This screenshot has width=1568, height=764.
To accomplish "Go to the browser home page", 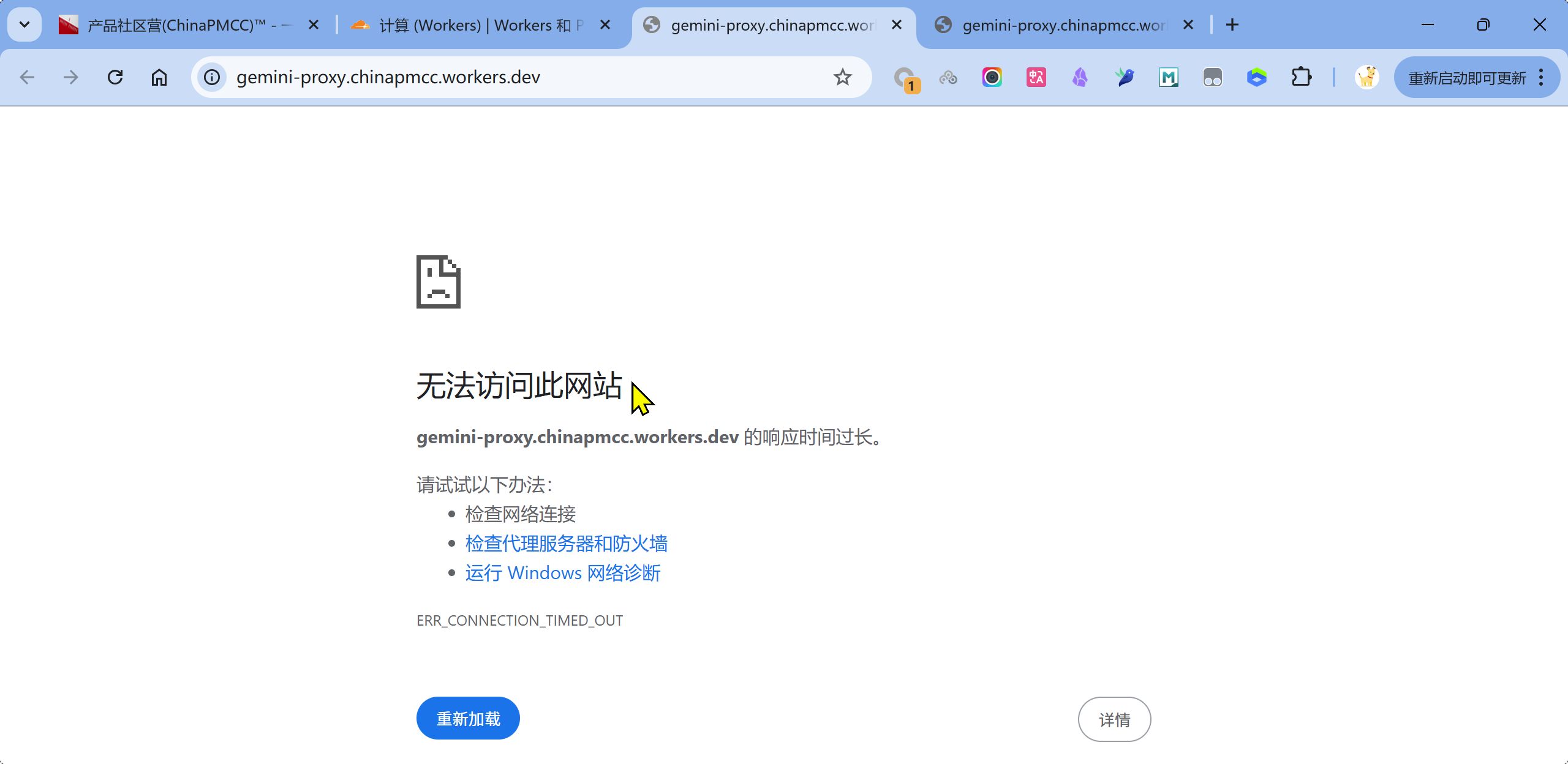I will (x=159, y=77).
